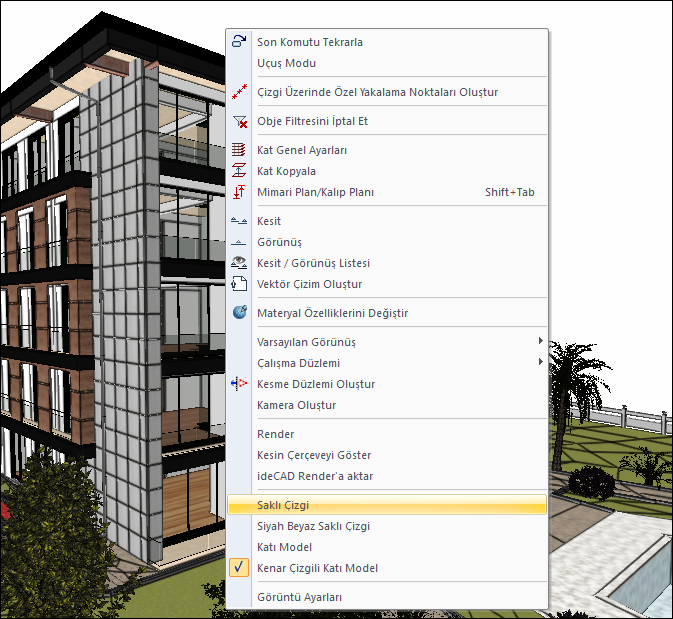Click the Kat Genel Ayarları icon
The width and height of the screenshot is (673, 619).
pos(239,150)
